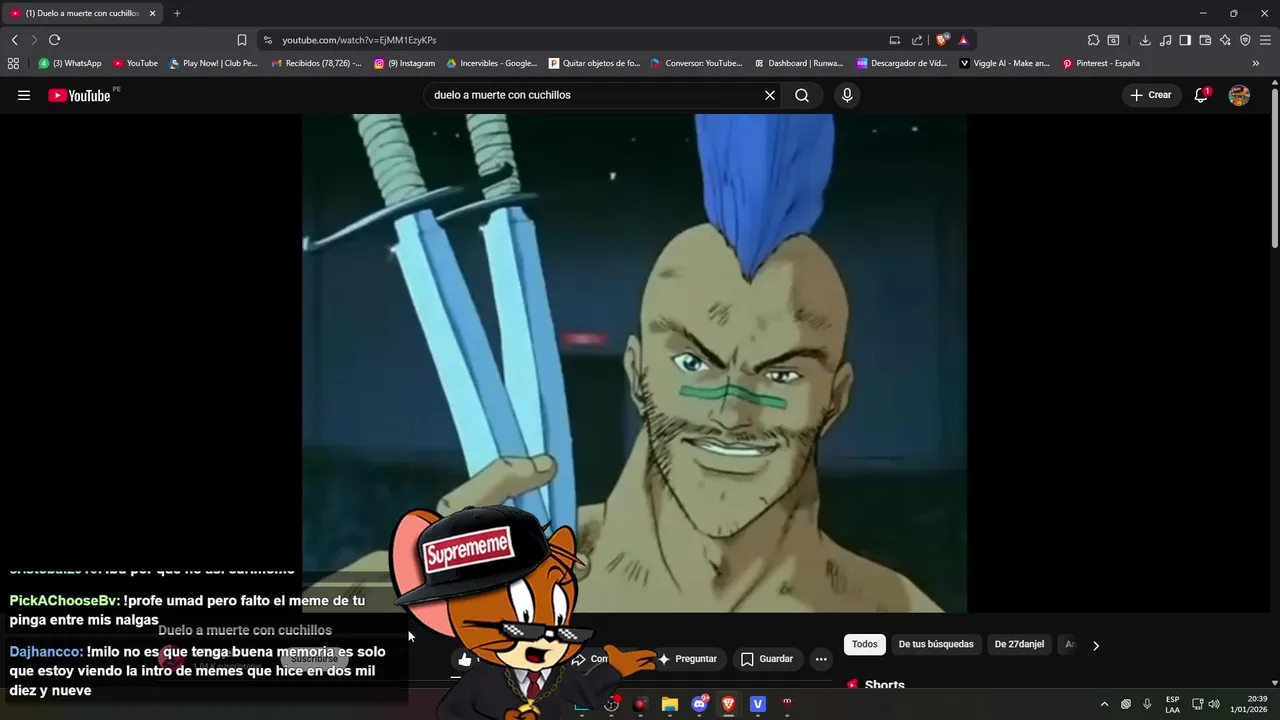Switch the ESP LAA input language
This screenshot has height=720, width=1280.
pos(1172,704)
